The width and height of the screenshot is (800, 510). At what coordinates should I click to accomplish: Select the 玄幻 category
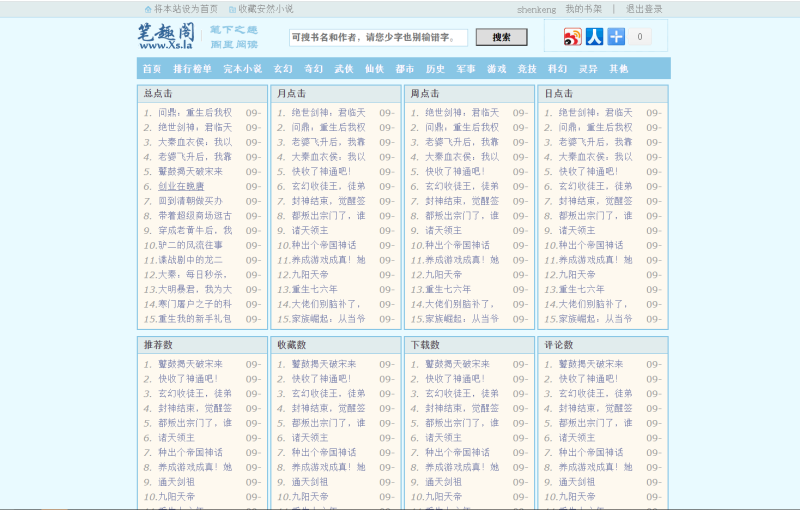click(x=283, y=69)
